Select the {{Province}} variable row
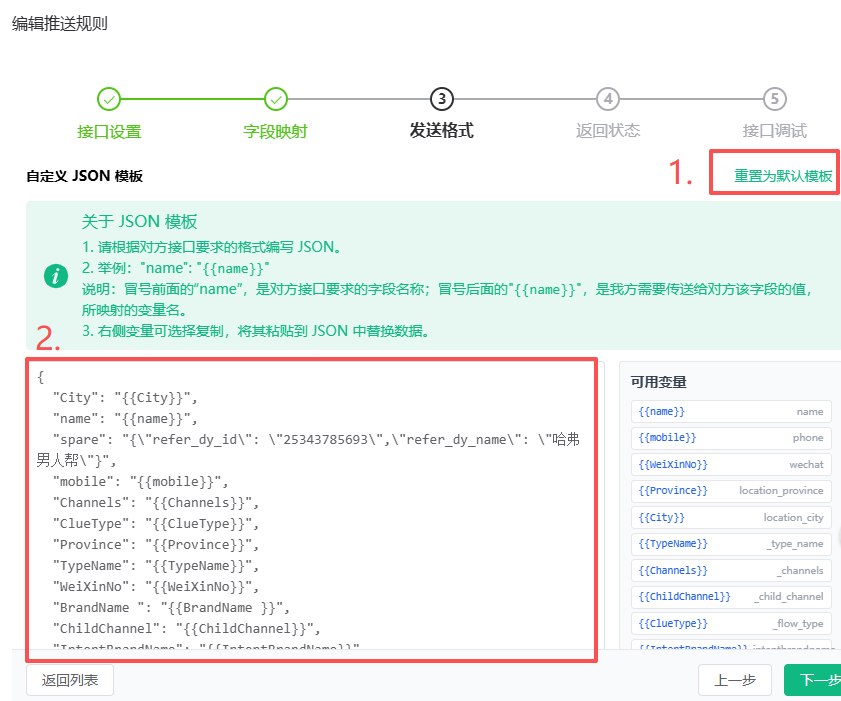841x701 pixels. click(x=731, y=491)
